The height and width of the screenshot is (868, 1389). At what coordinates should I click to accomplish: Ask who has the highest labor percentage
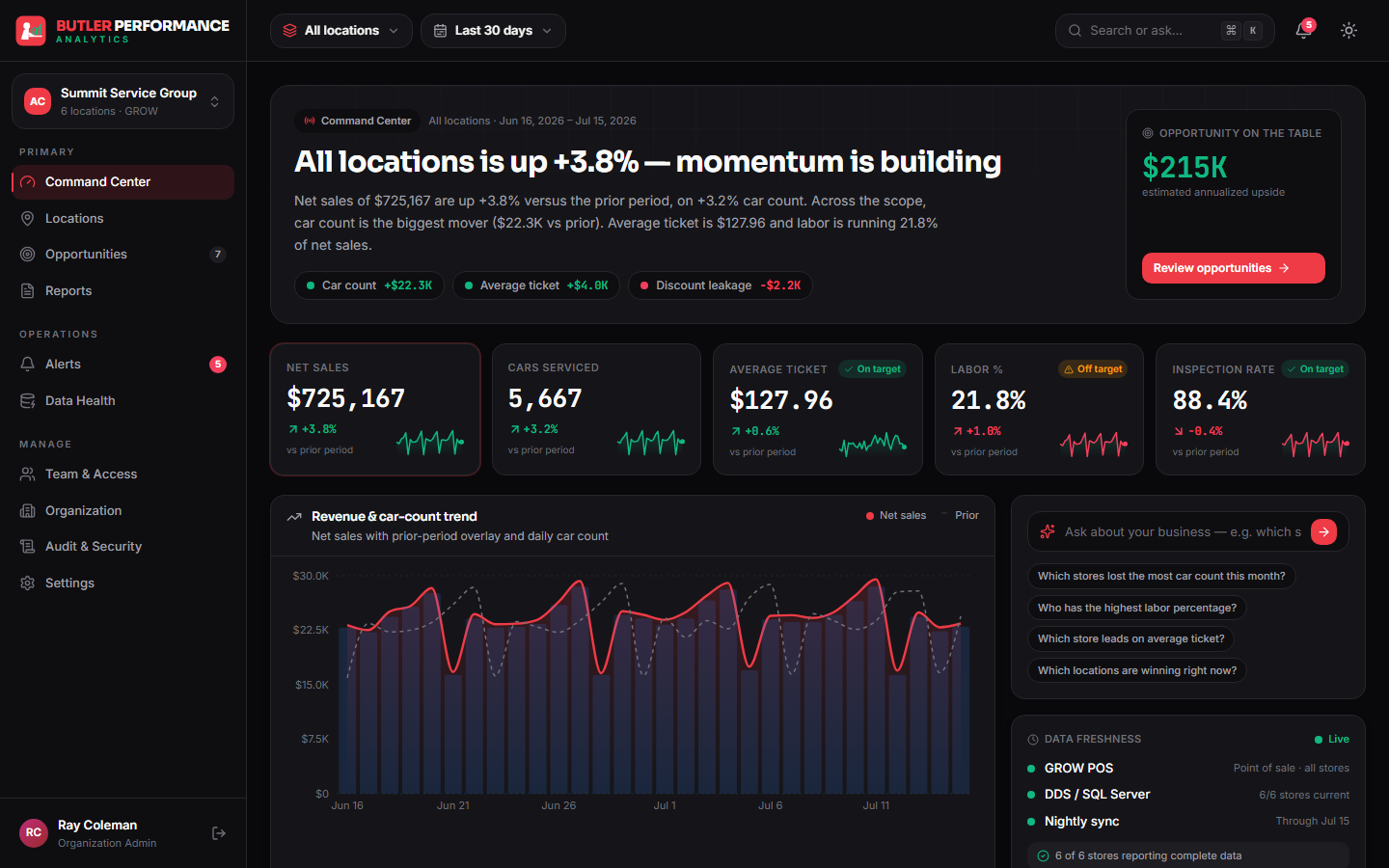tap(1137, 609)
